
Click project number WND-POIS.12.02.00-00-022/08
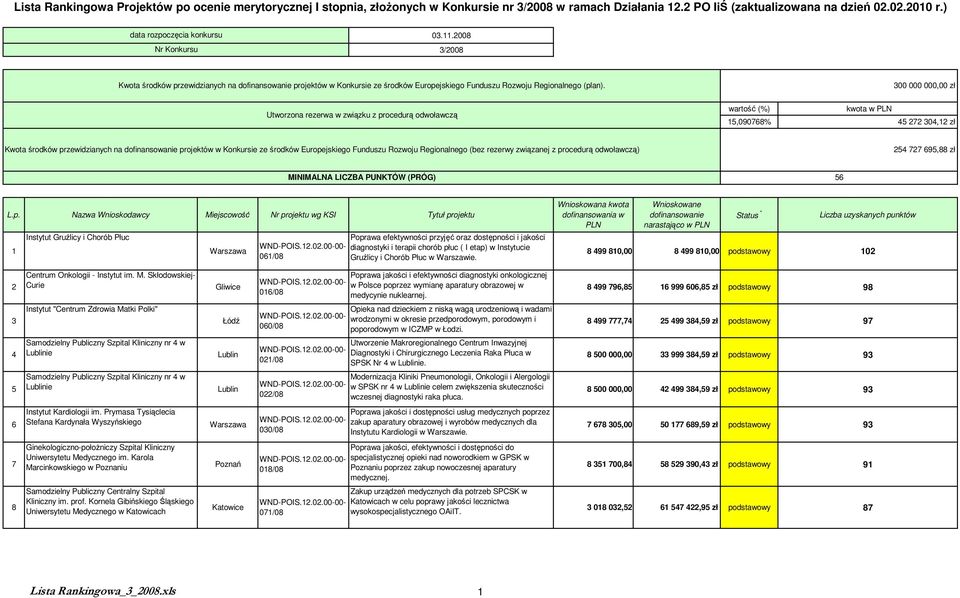pyautogui.click(x=303, y=389)
